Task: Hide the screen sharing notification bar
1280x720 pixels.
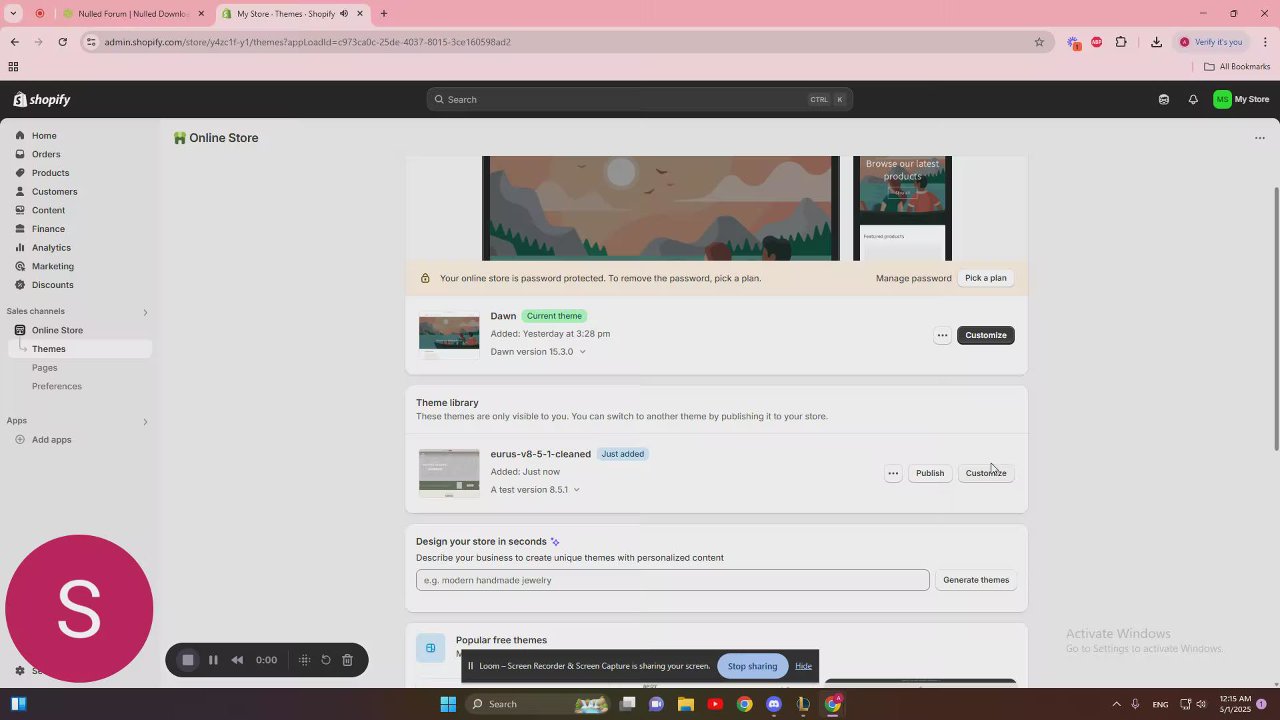Action: pyautogui.click(x=803, y=666)
